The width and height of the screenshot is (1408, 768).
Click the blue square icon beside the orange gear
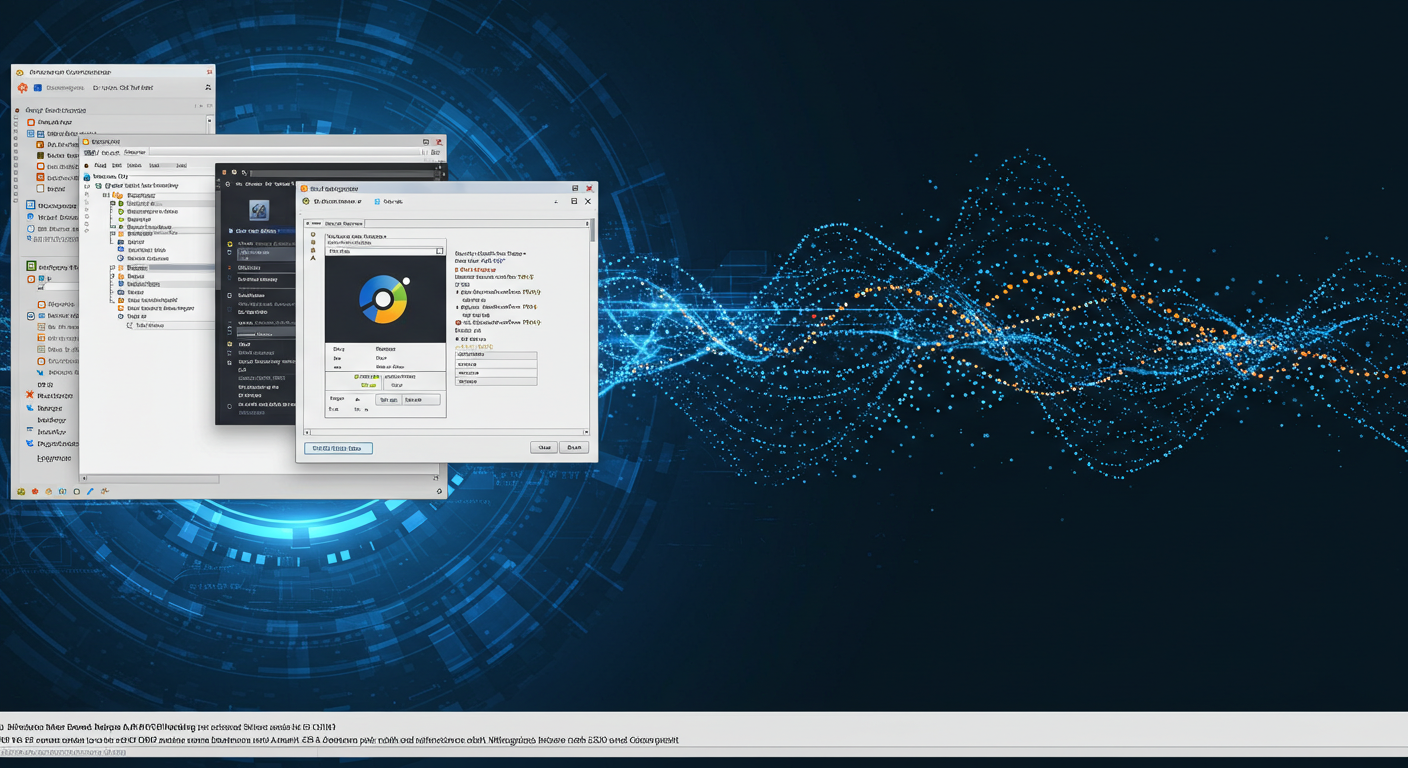38,88
